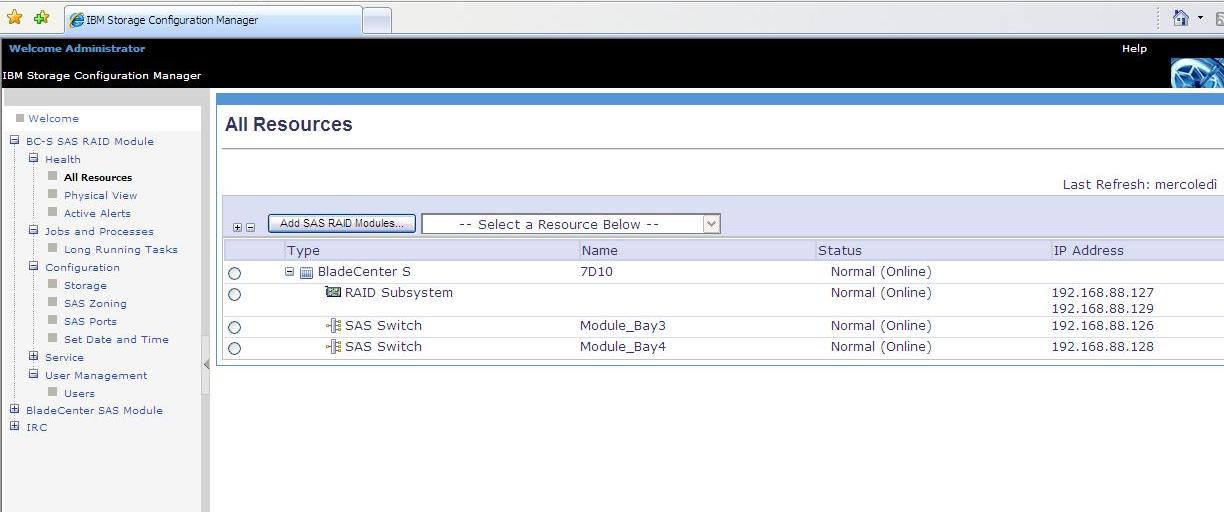This screenshot has height=512, width=1224.
Task: Open the Welcome page
Action: 53,118
